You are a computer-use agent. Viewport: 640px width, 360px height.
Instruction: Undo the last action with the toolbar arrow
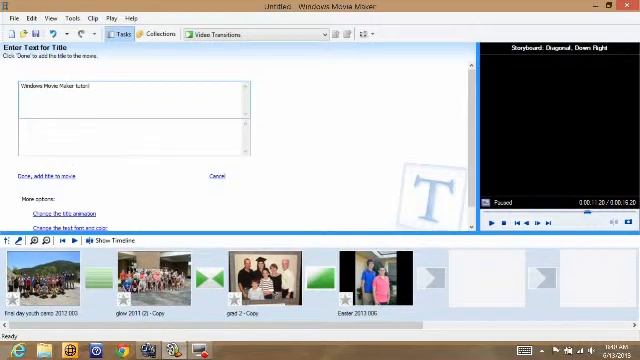coord(53,34)
